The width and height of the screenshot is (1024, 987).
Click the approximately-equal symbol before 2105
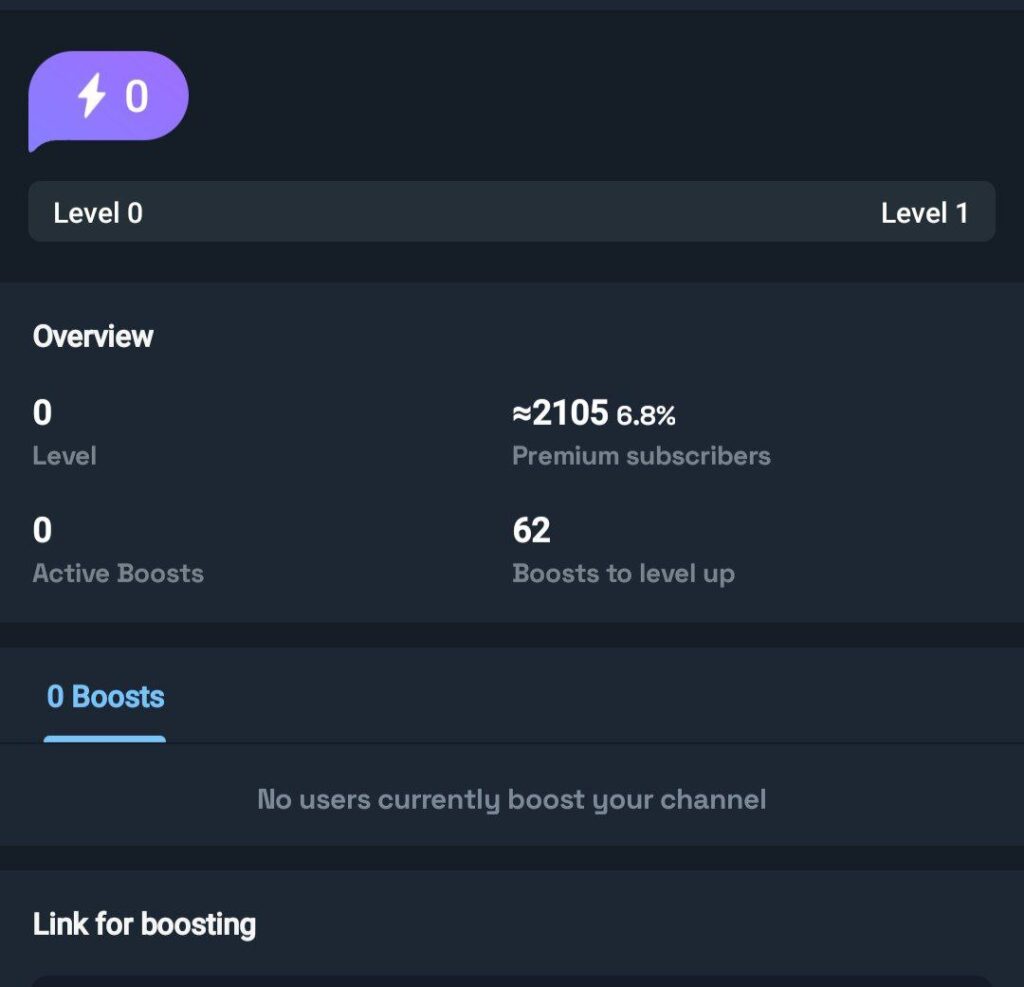(521, 413)
